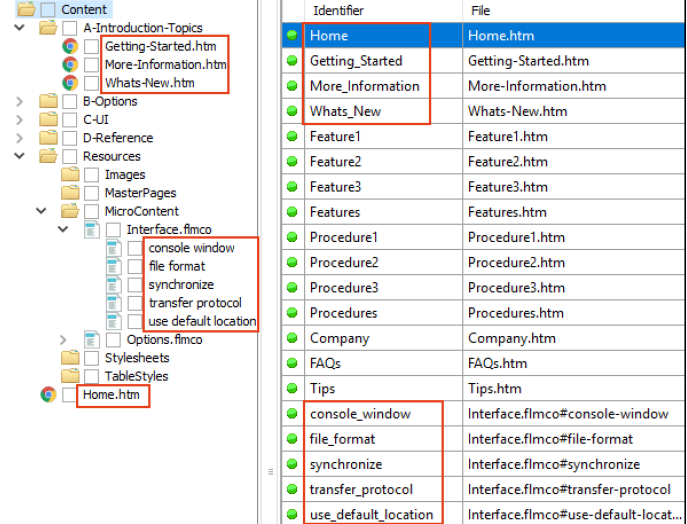
Task: Click the Stylesheets folder icon
Action: (x=70, y=358)
